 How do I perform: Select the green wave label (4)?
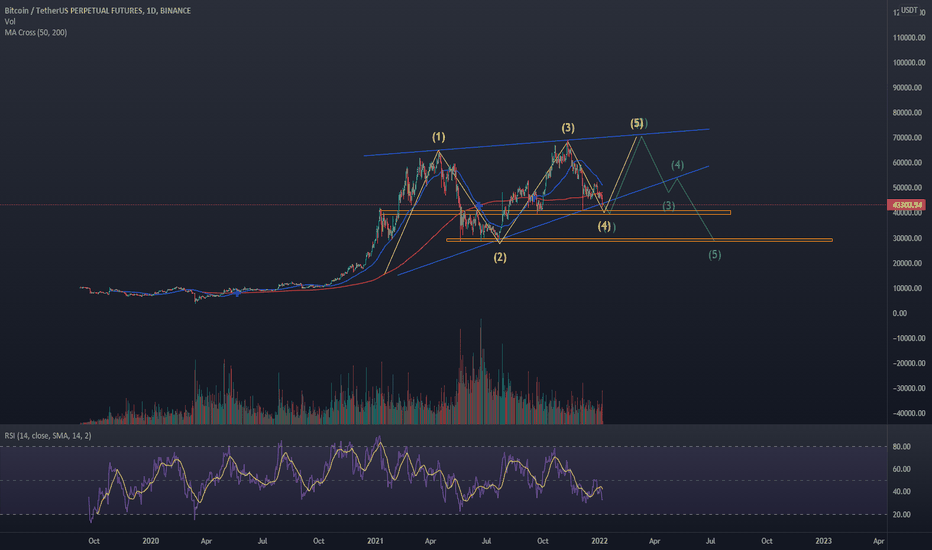pos(678,165)
